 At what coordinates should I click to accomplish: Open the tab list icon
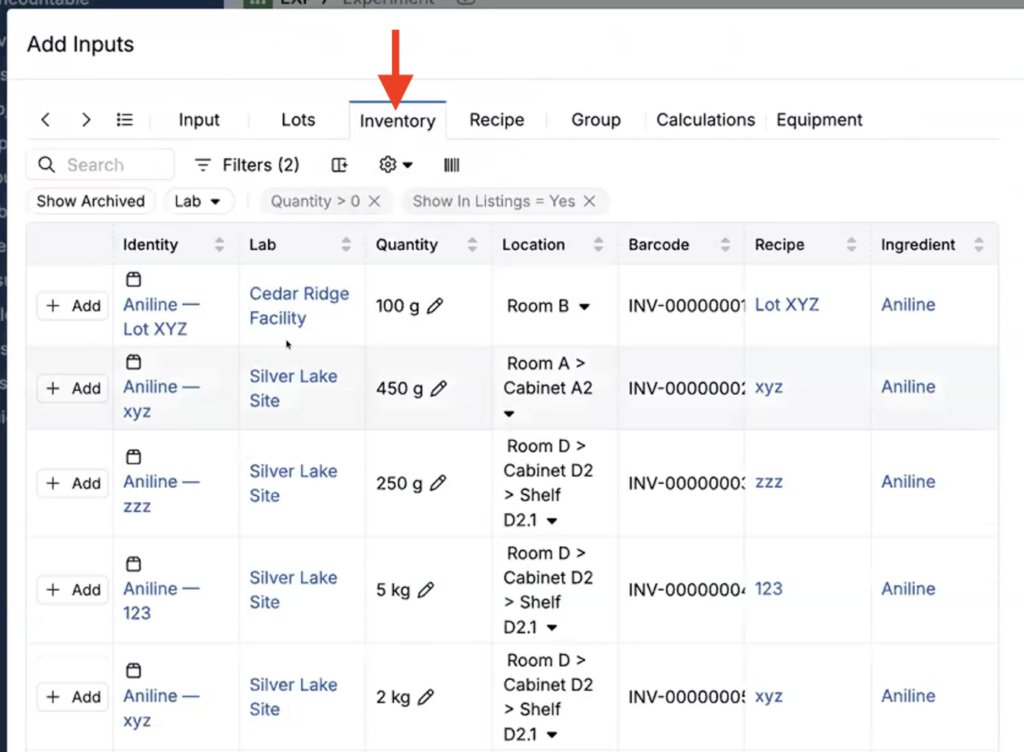click(125, 120)
